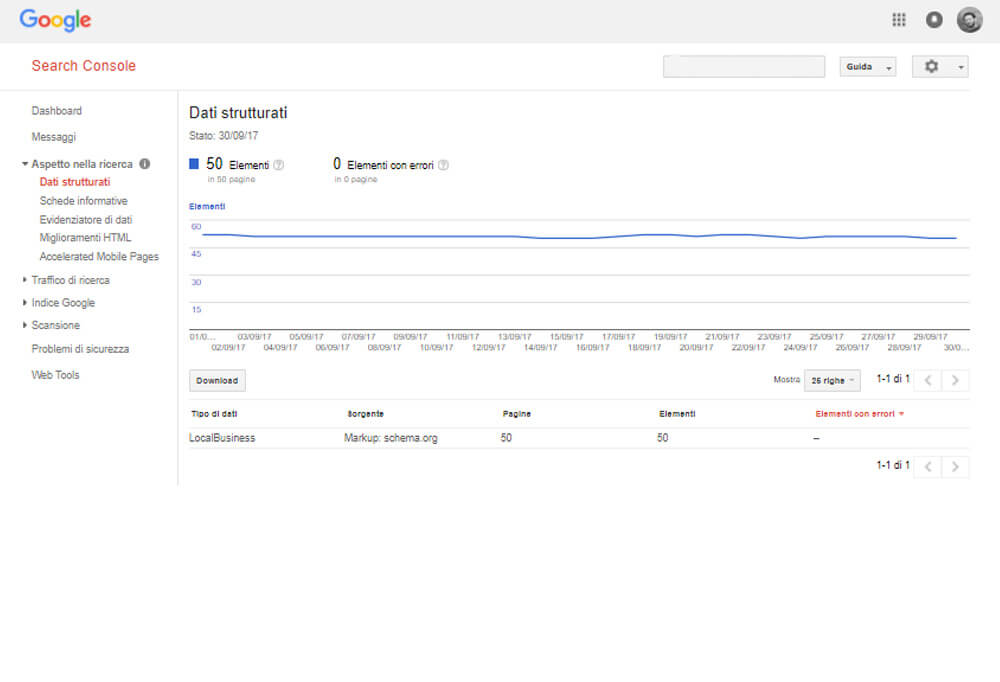Click the 50 Elementi counter
This screenshot has width=1000, height=682.
[x=237, y=165]
